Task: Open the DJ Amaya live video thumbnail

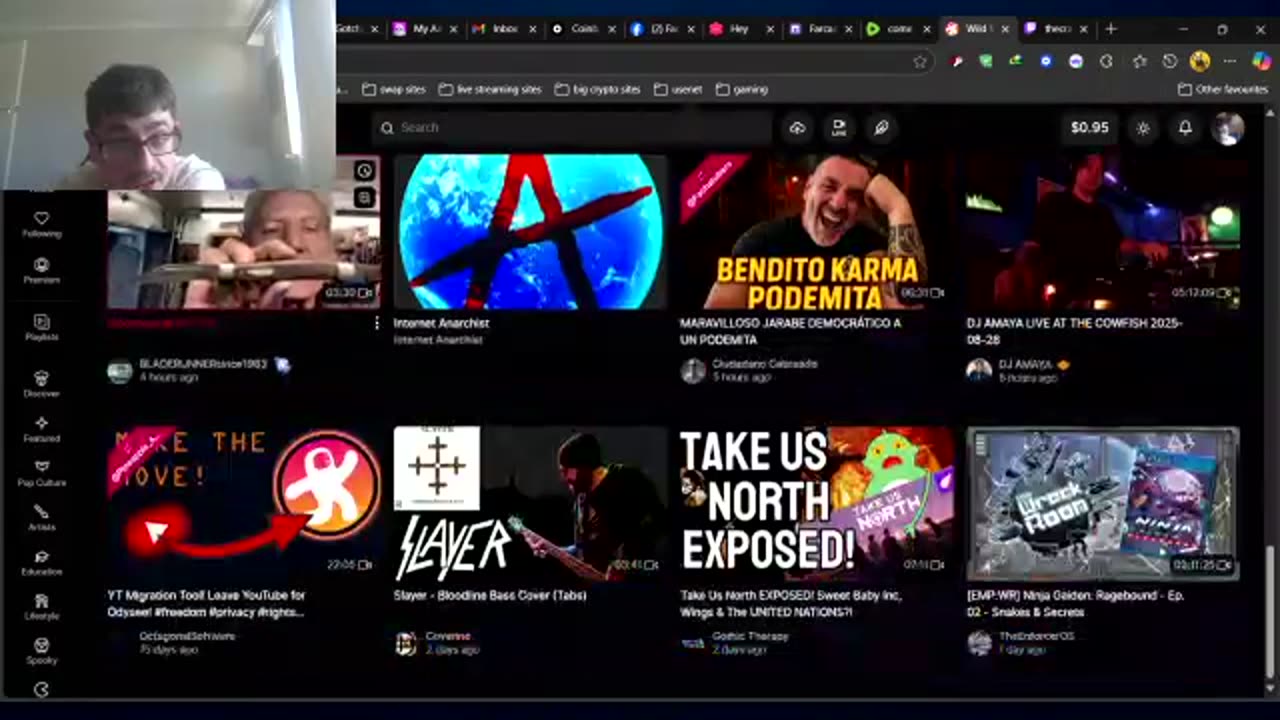Action: 1103,231
